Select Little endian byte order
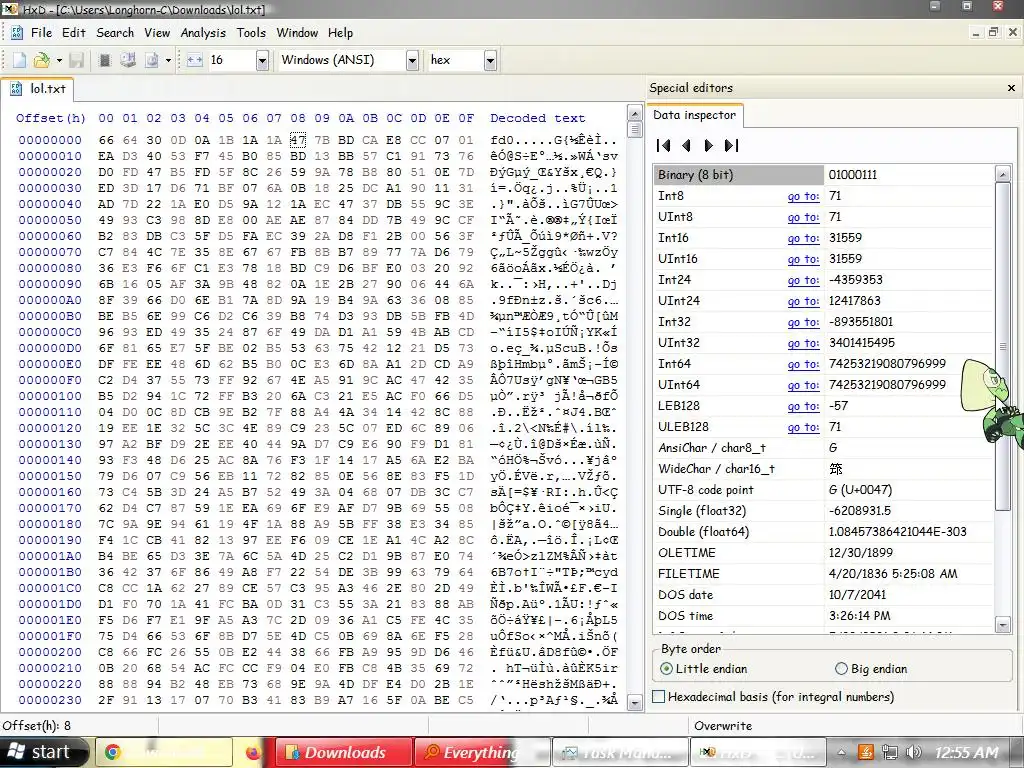 tap(704, 669)
